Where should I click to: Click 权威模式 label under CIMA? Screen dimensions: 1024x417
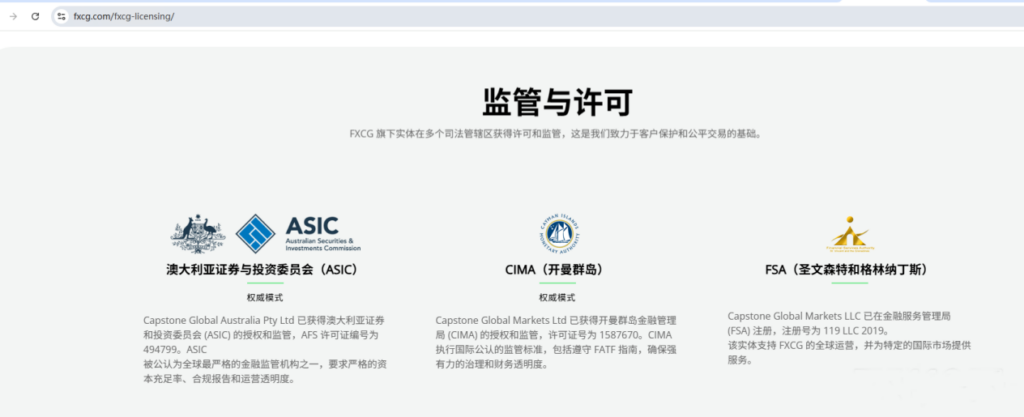(557, 298)
